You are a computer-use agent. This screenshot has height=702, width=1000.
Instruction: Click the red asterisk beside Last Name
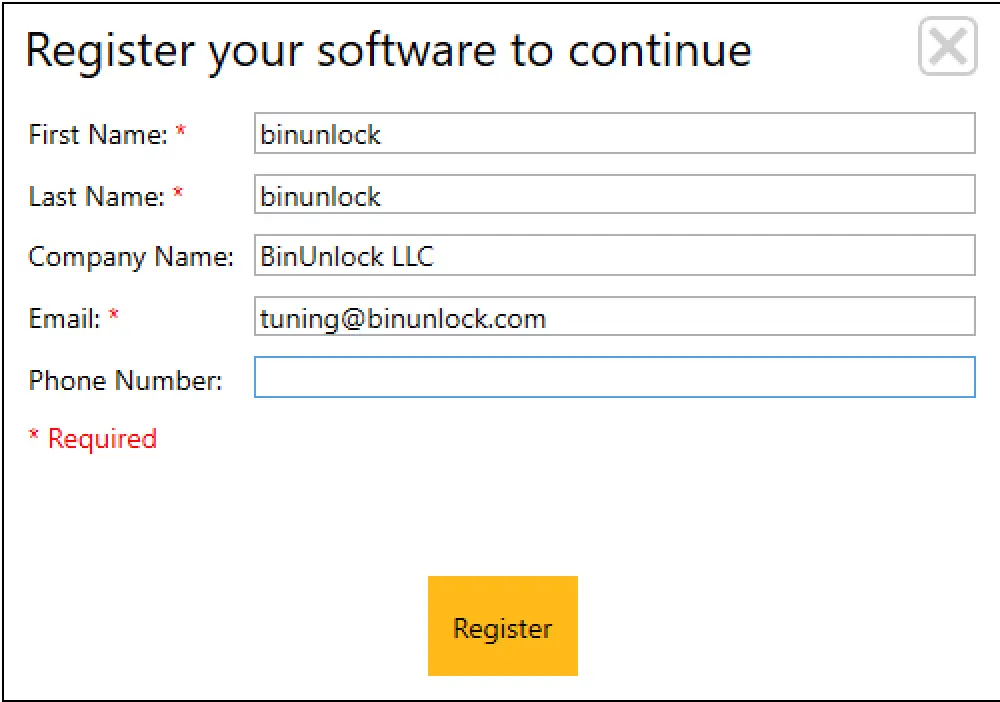pyautogui.click(x=178, y=193)
